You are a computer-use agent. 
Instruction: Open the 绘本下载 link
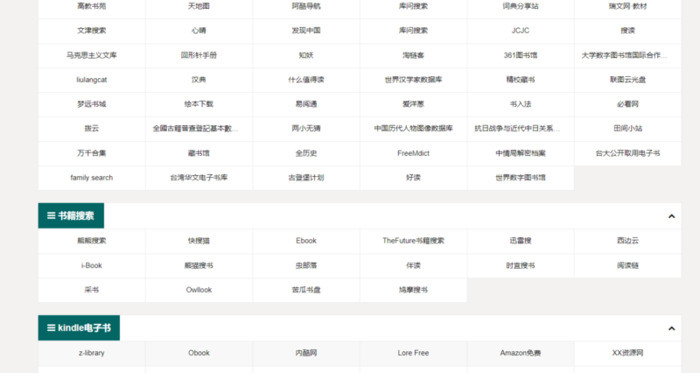click(199, 104)
